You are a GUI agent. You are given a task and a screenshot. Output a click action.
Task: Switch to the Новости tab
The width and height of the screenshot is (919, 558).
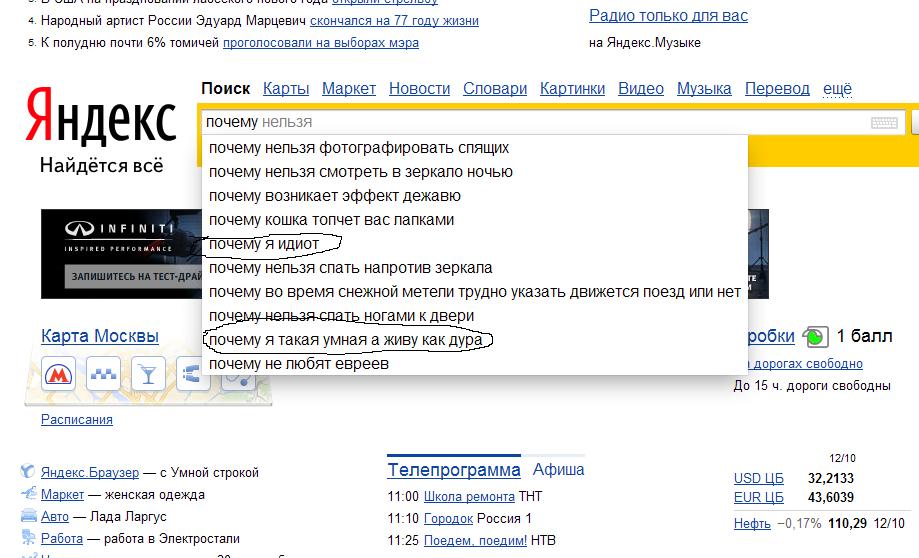point(420,89)
